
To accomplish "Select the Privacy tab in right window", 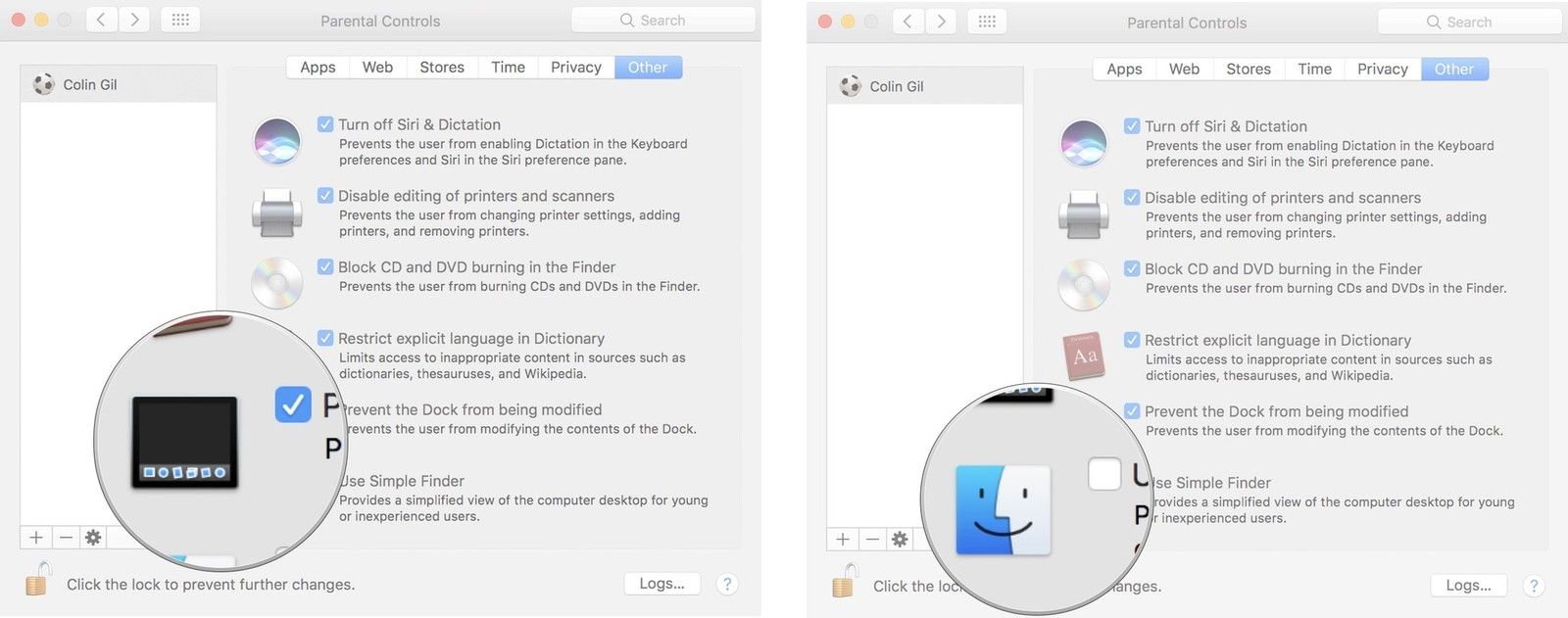I will (1382, 69).
